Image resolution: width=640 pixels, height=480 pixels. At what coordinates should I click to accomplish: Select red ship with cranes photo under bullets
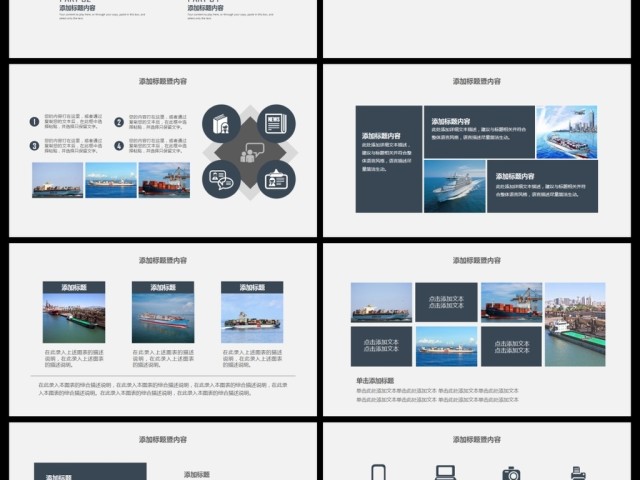click(164, 180)
